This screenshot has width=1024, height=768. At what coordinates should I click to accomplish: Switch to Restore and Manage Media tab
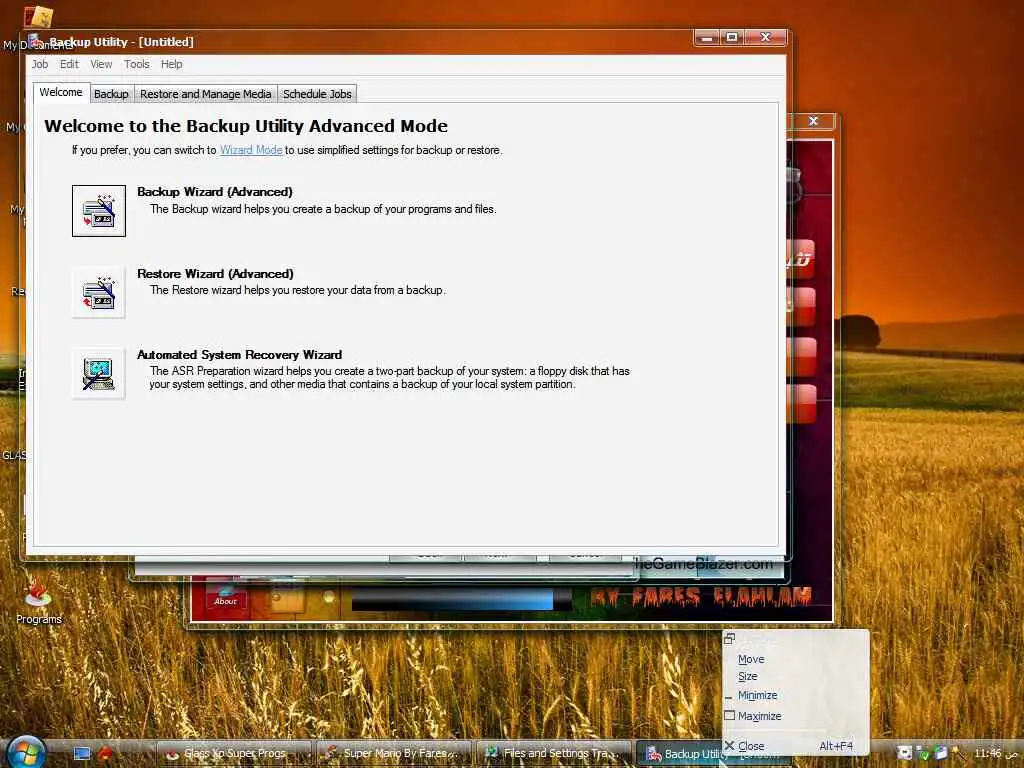coord(206,94)
